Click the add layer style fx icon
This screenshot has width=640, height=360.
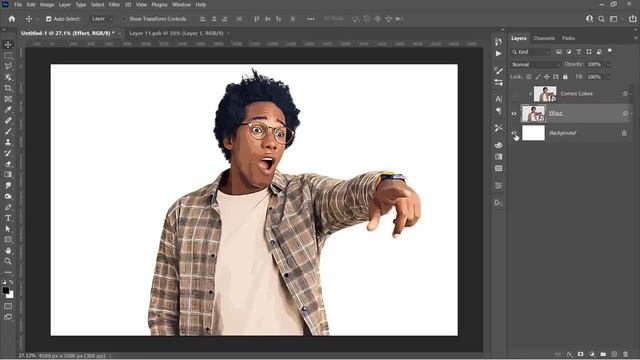(569, 354)
